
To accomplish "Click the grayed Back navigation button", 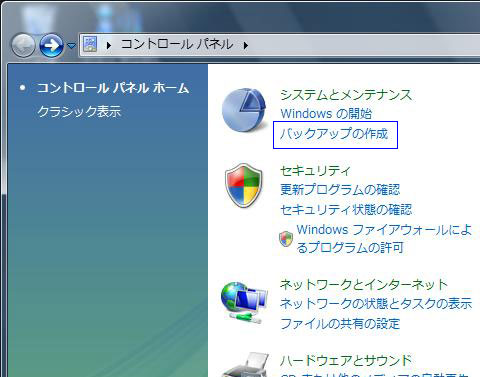I will click(x=23, y=45).
